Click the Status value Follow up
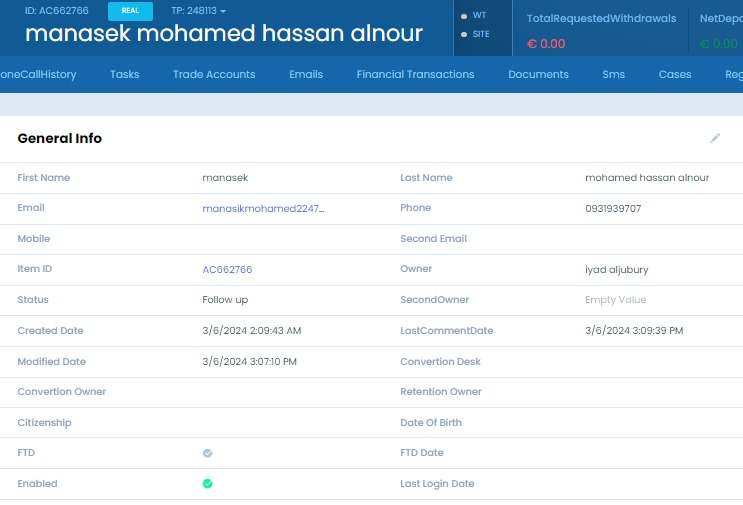 [x=225, y=299]
